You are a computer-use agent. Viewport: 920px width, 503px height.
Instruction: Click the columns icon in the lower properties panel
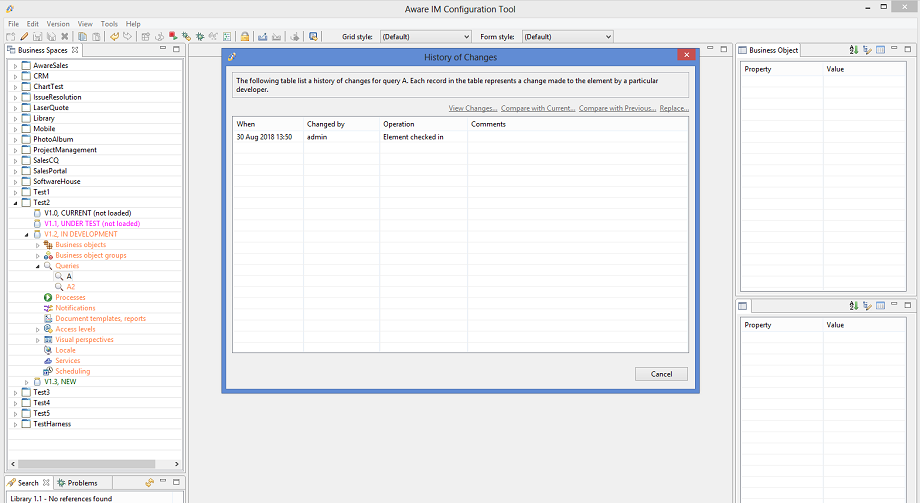point(881,306)
